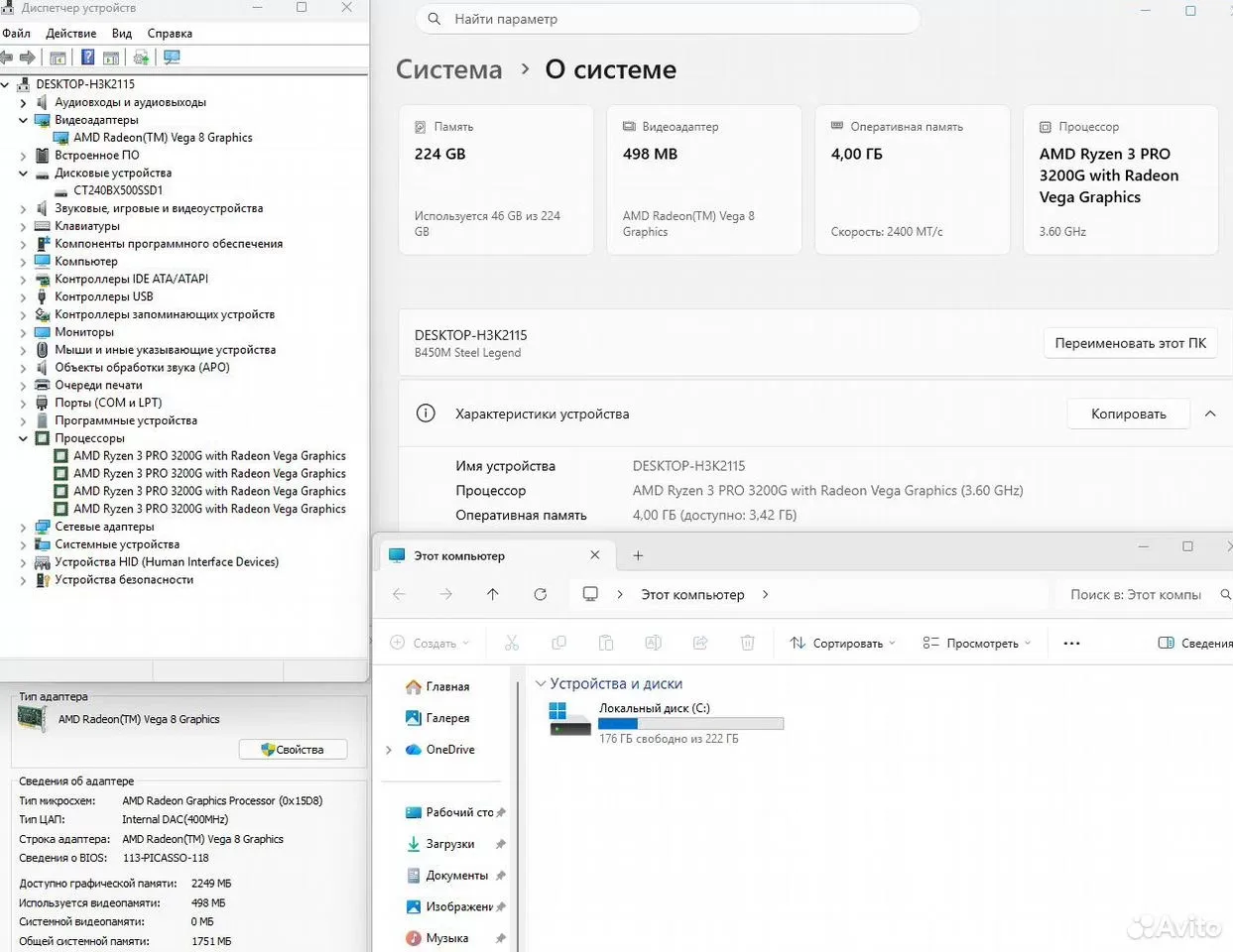
Task: Click the Forward arrow in File Explorer
Action: tap(445, 594)
